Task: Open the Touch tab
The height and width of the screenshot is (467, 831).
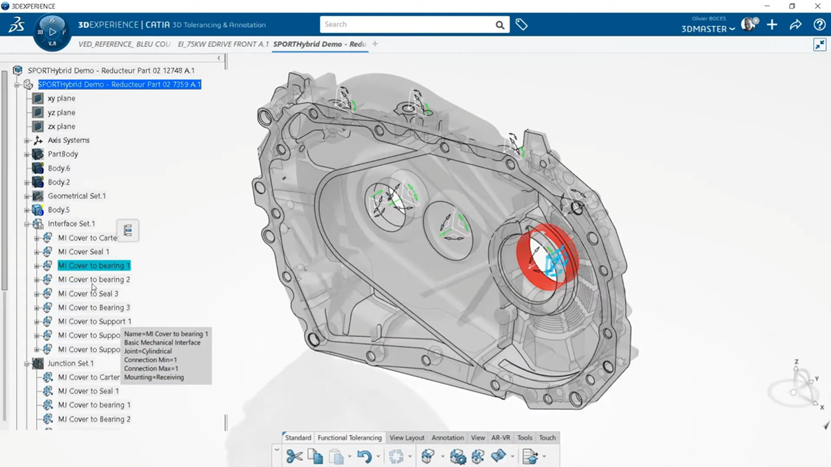Action: [x=547, y=438]
